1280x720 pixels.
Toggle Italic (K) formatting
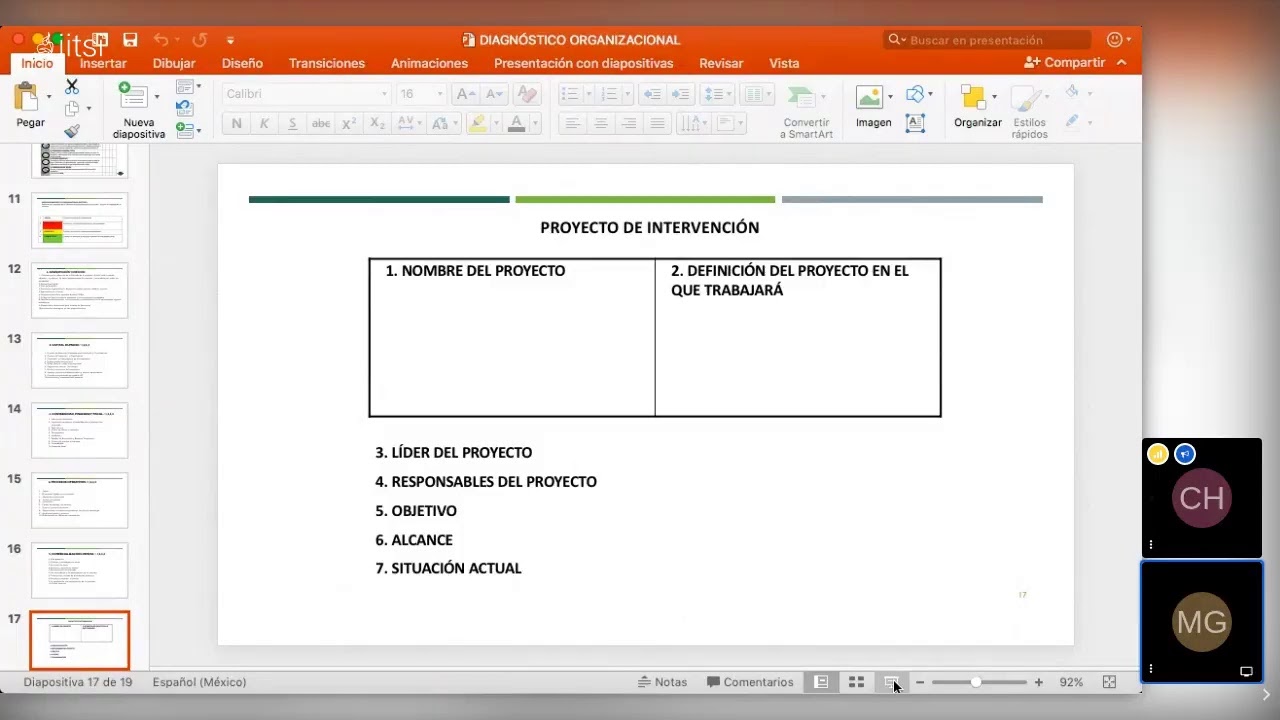pyautogui.click(x=264, y=124)
